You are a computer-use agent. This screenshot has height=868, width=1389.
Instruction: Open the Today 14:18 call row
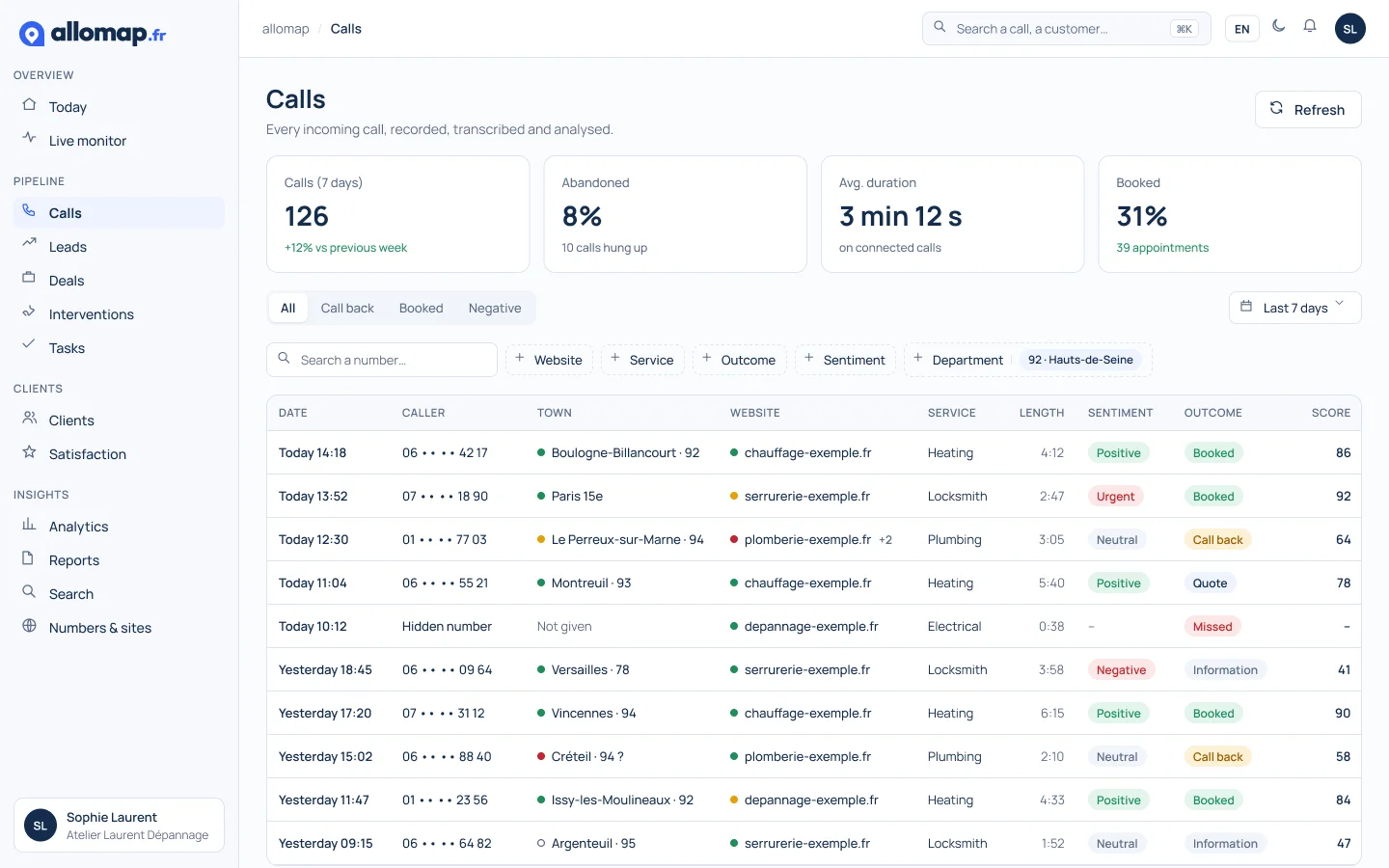coord(814,452)
